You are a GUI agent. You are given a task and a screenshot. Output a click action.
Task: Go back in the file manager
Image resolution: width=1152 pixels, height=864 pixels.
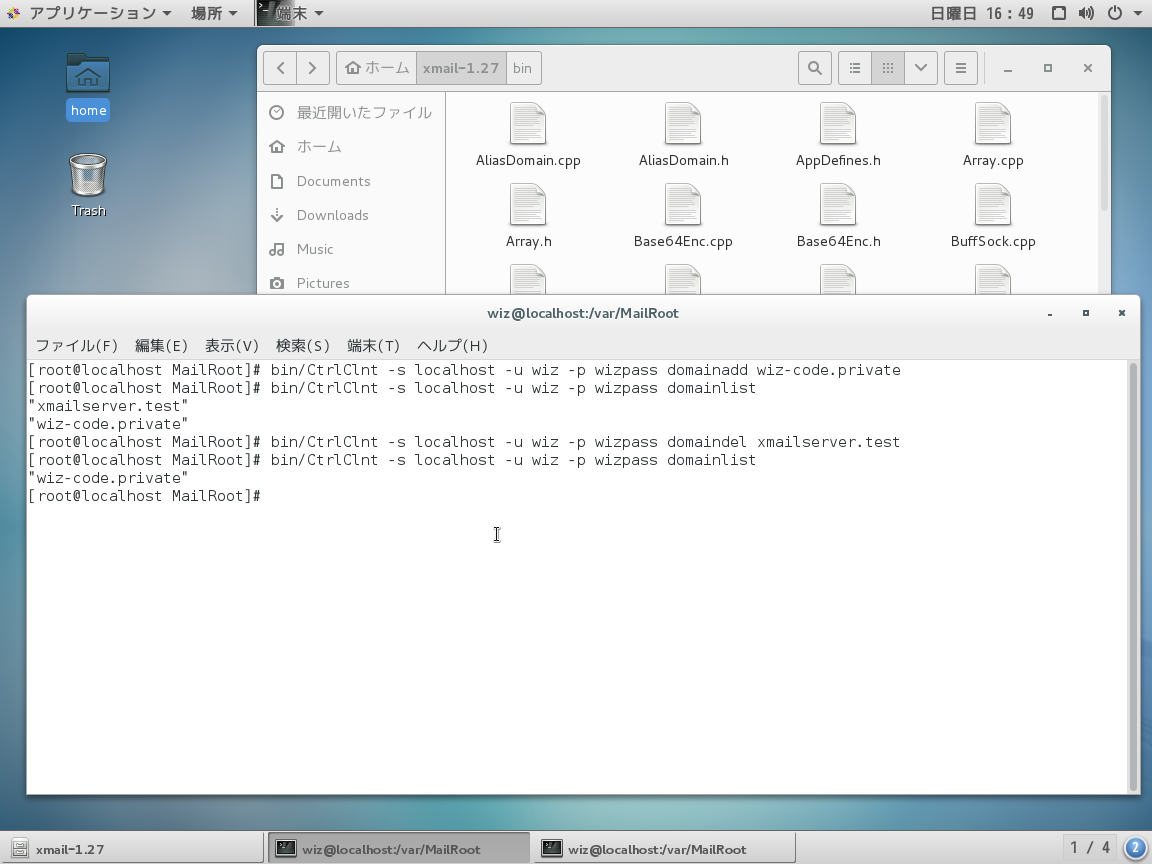[281, 68]
